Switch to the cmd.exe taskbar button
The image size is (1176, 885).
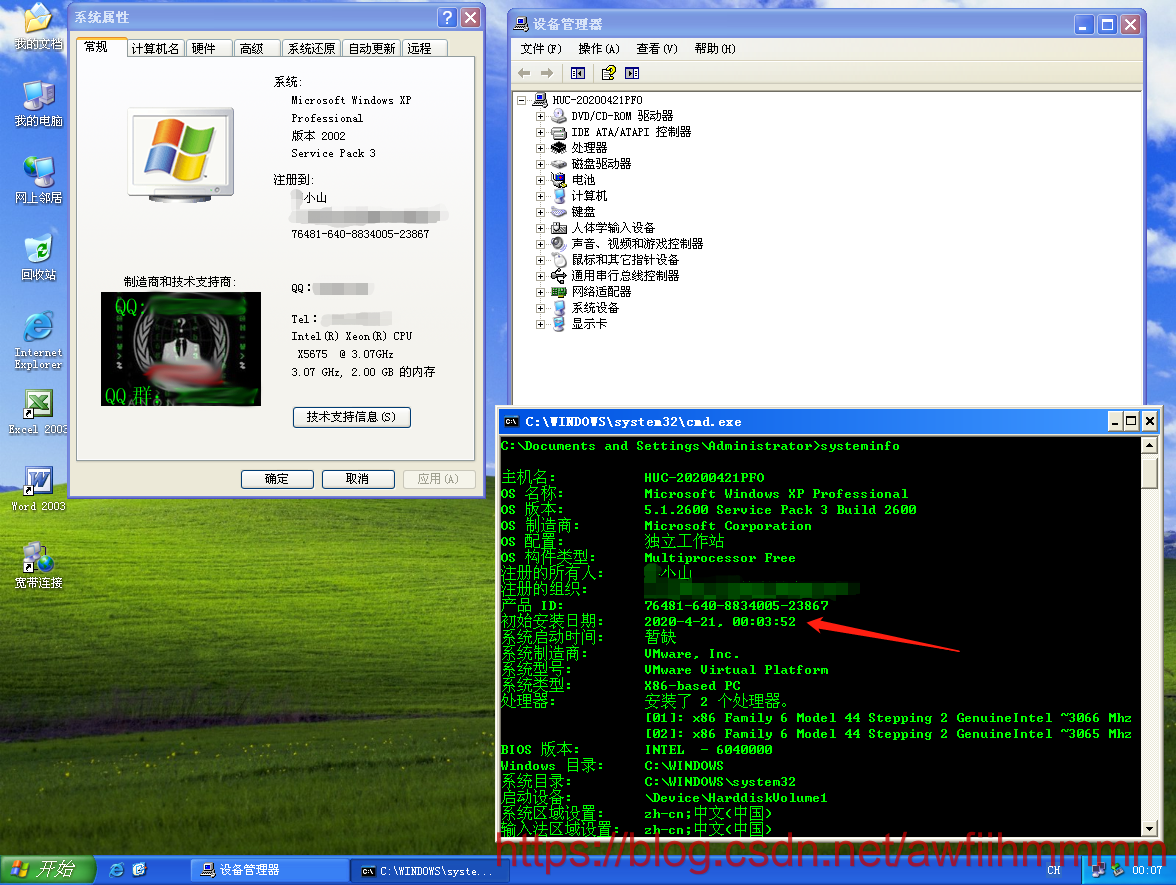pyautogui.click(x=428, y=871)
